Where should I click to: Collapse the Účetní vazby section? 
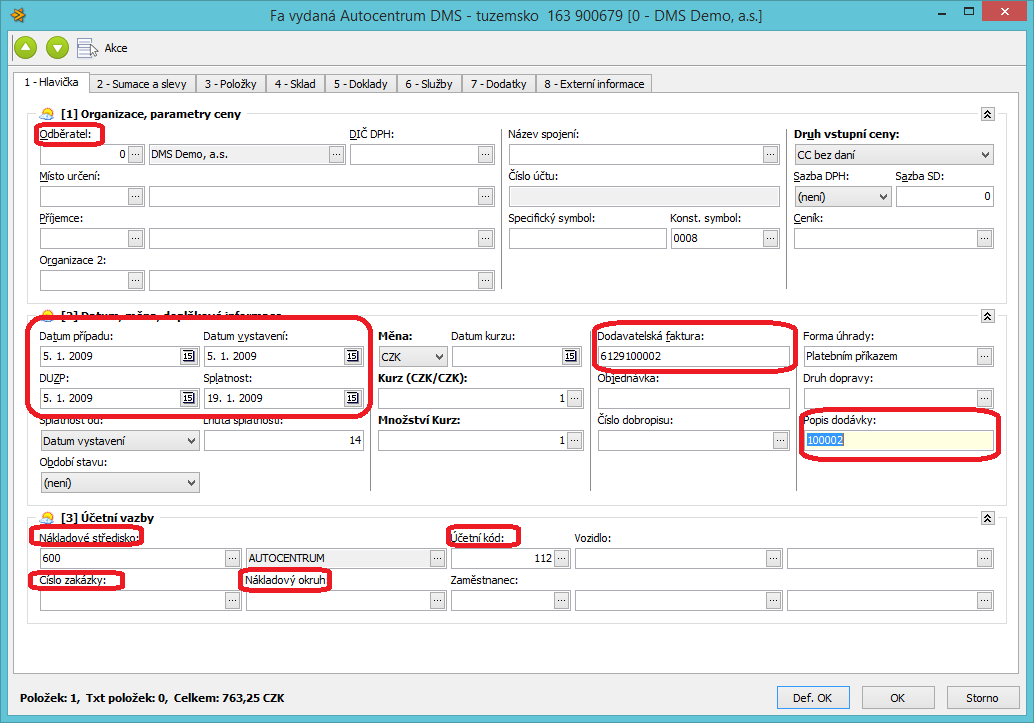point(988,518)
